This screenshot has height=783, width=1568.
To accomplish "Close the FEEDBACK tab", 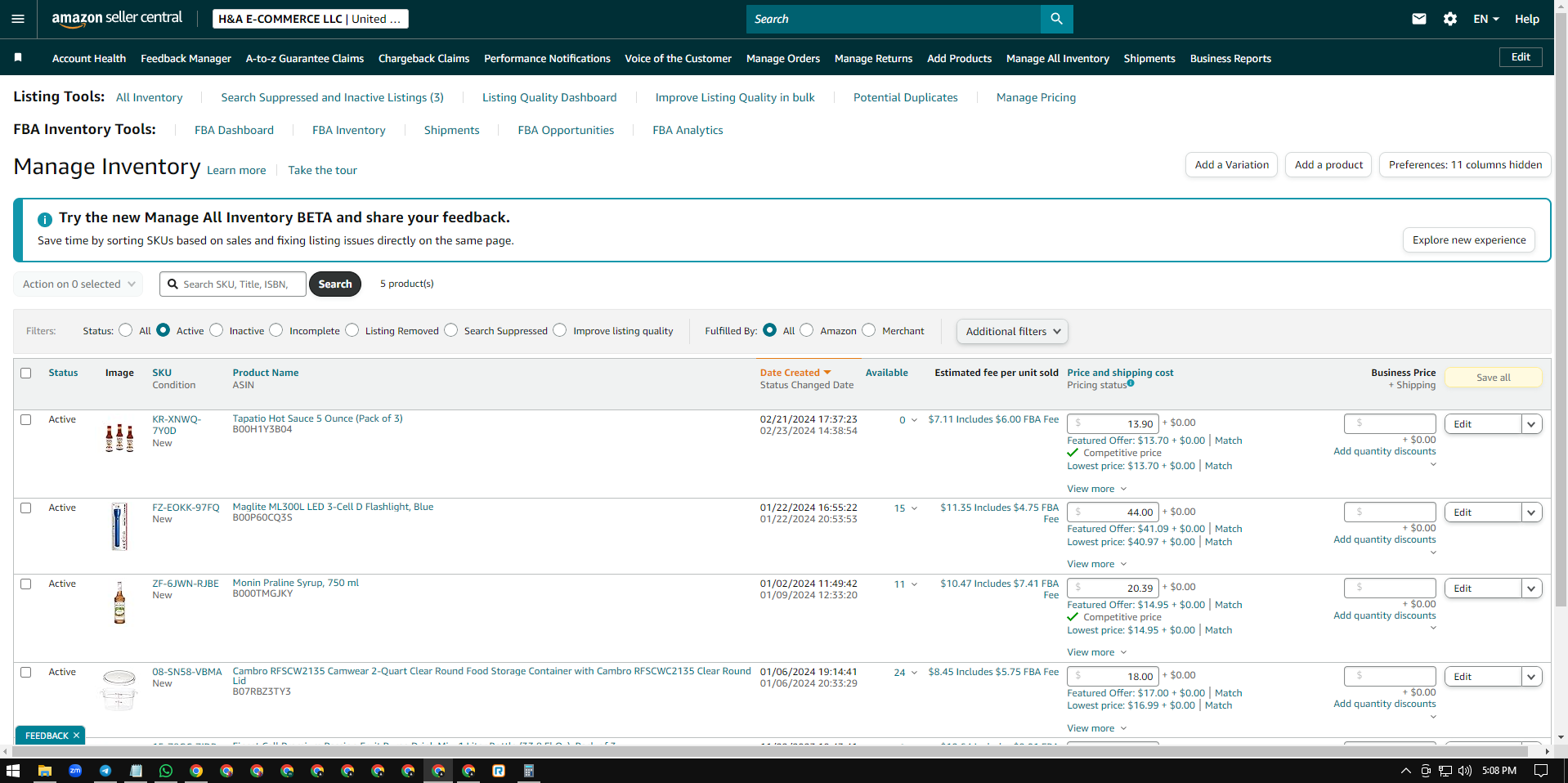I will point(76,736).
